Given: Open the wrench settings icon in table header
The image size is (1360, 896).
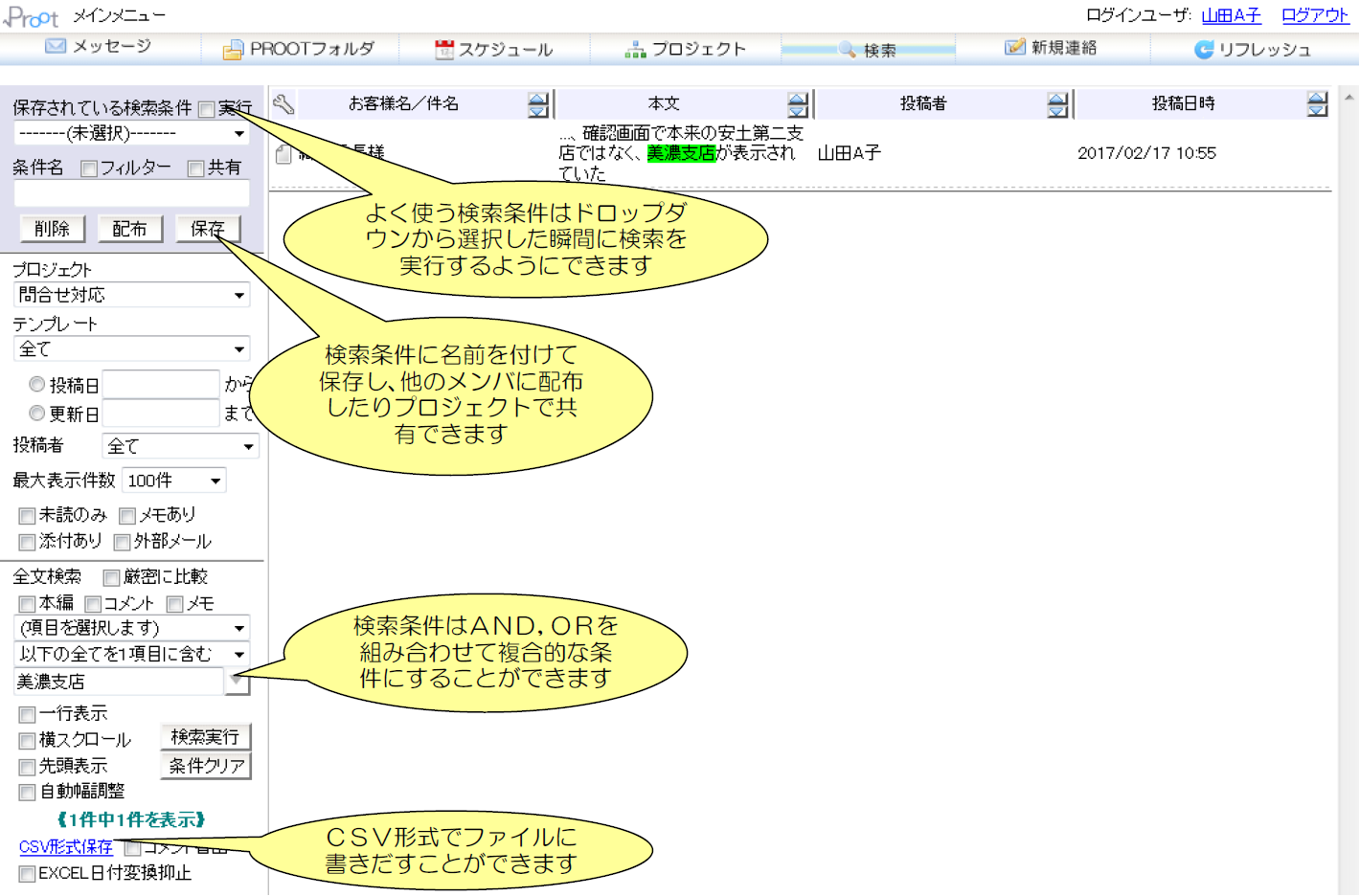Looking at the screenshot, I should click(283, 104).
